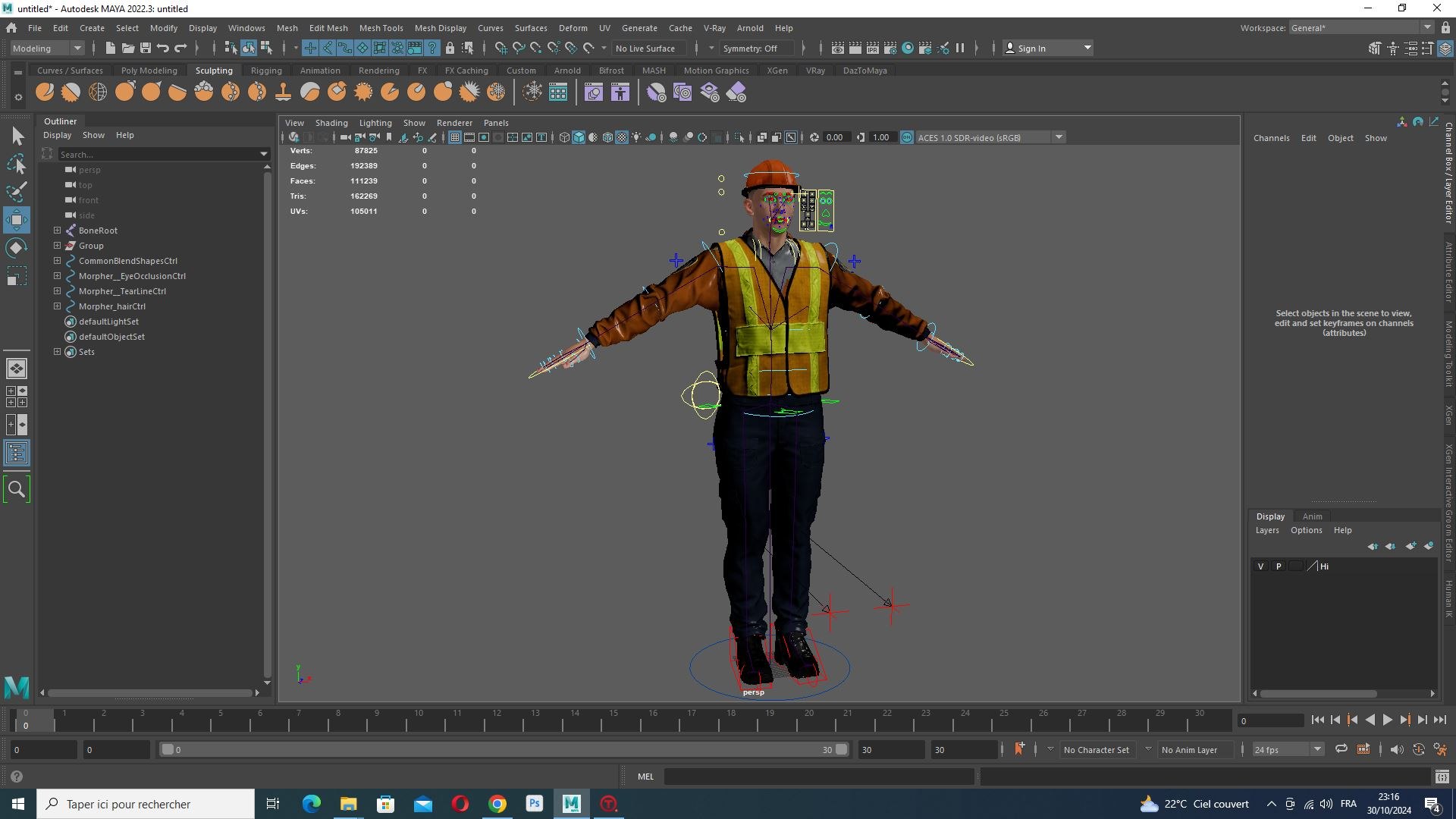Click the Redo arrow icon
Screen dimensions: 1456x819
tap(180, 48)
